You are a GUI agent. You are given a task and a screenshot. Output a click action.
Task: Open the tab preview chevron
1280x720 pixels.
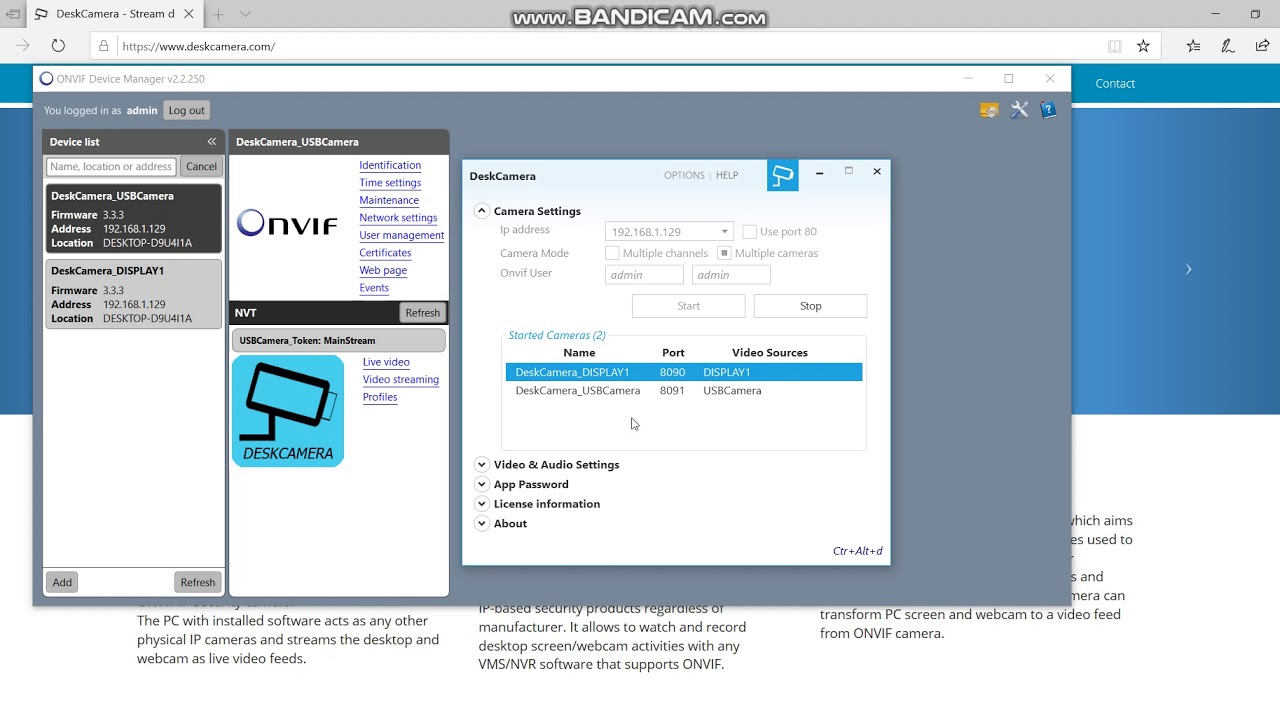tap(245, 14)
